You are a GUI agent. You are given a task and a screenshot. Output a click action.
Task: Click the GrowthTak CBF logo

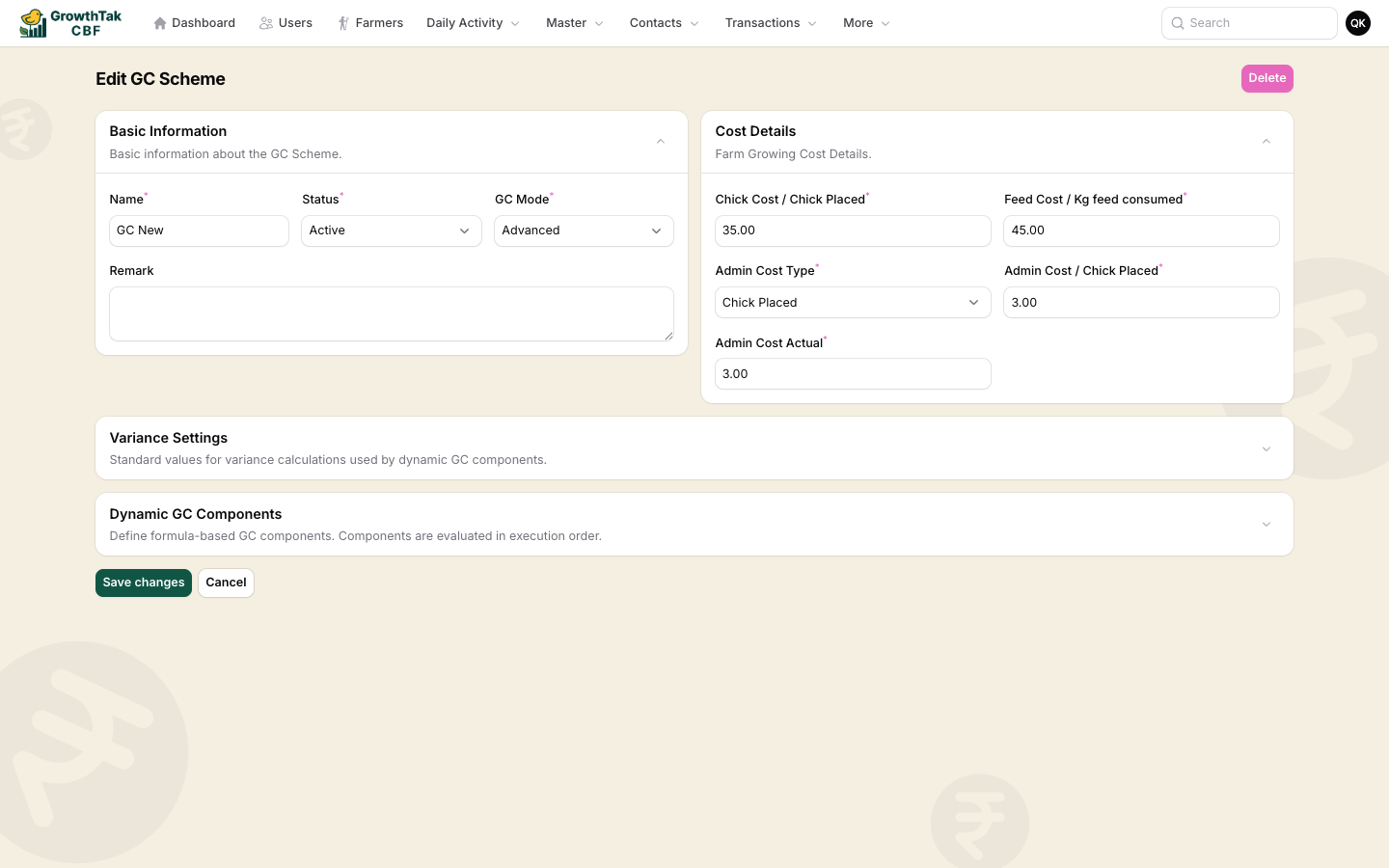(x=70, y=23)
